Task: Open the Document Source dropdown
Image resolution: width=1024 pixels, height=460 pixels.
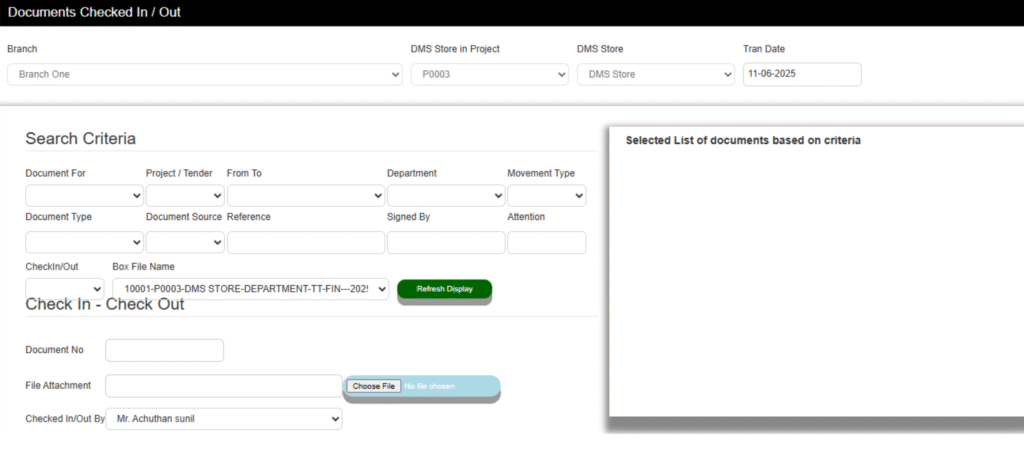Action: (x=185, y=243)
